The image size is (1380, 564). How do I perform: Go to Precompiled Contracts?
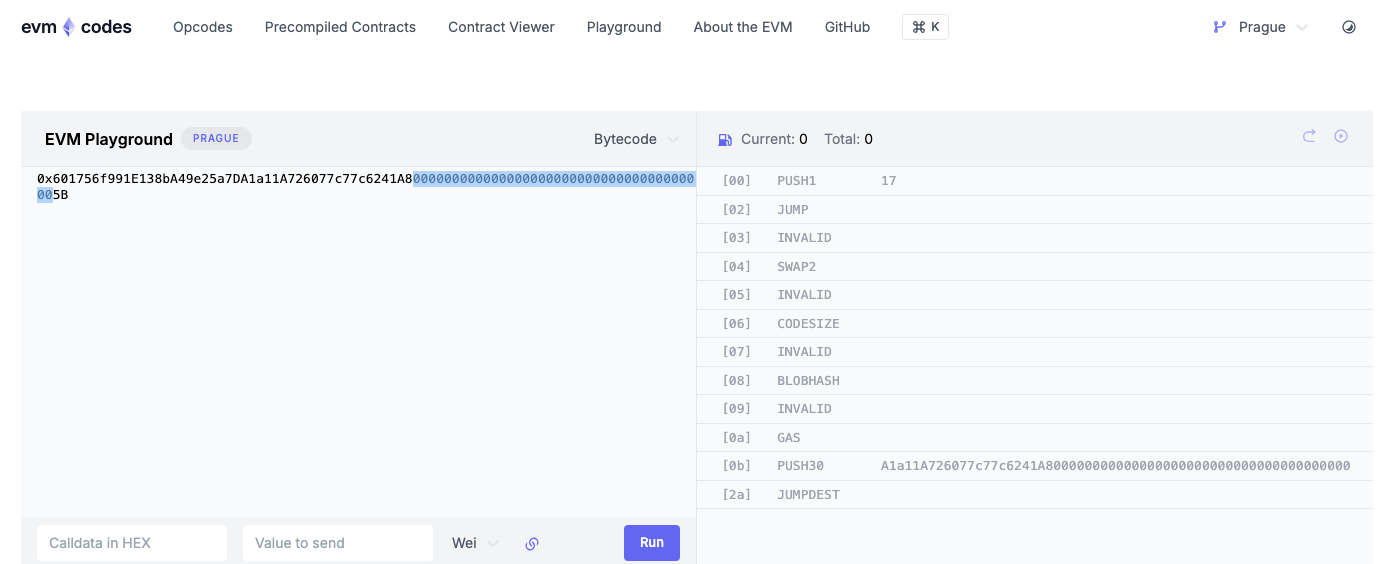(340, 27)
